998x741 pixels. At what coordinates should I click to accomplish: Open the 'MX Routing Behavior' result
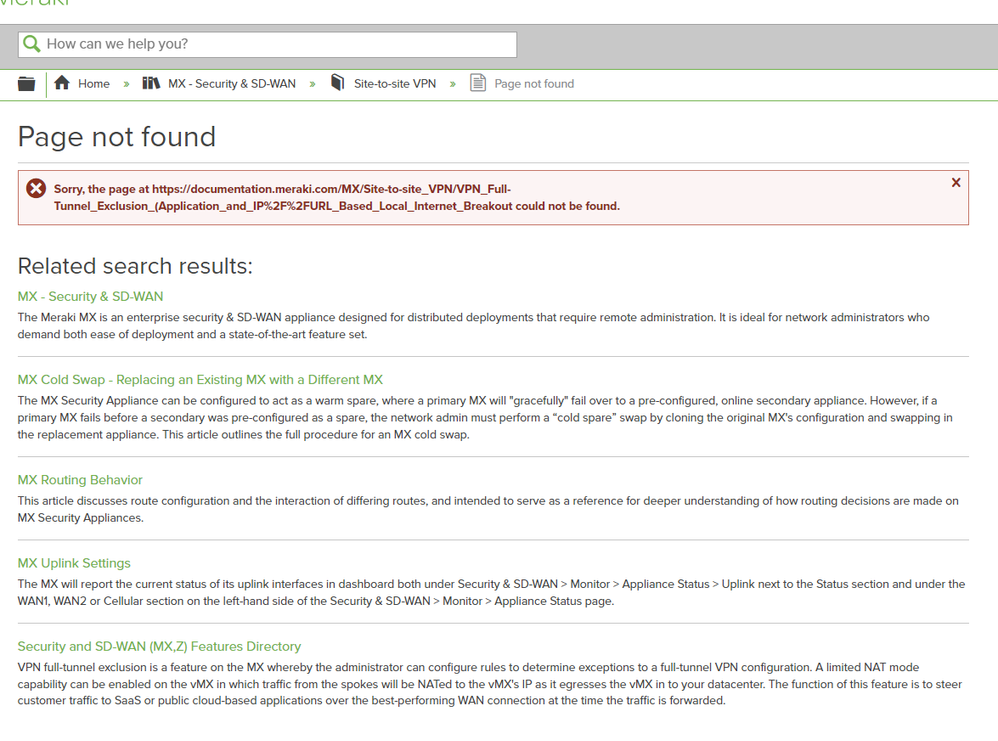tap(80, 480)
